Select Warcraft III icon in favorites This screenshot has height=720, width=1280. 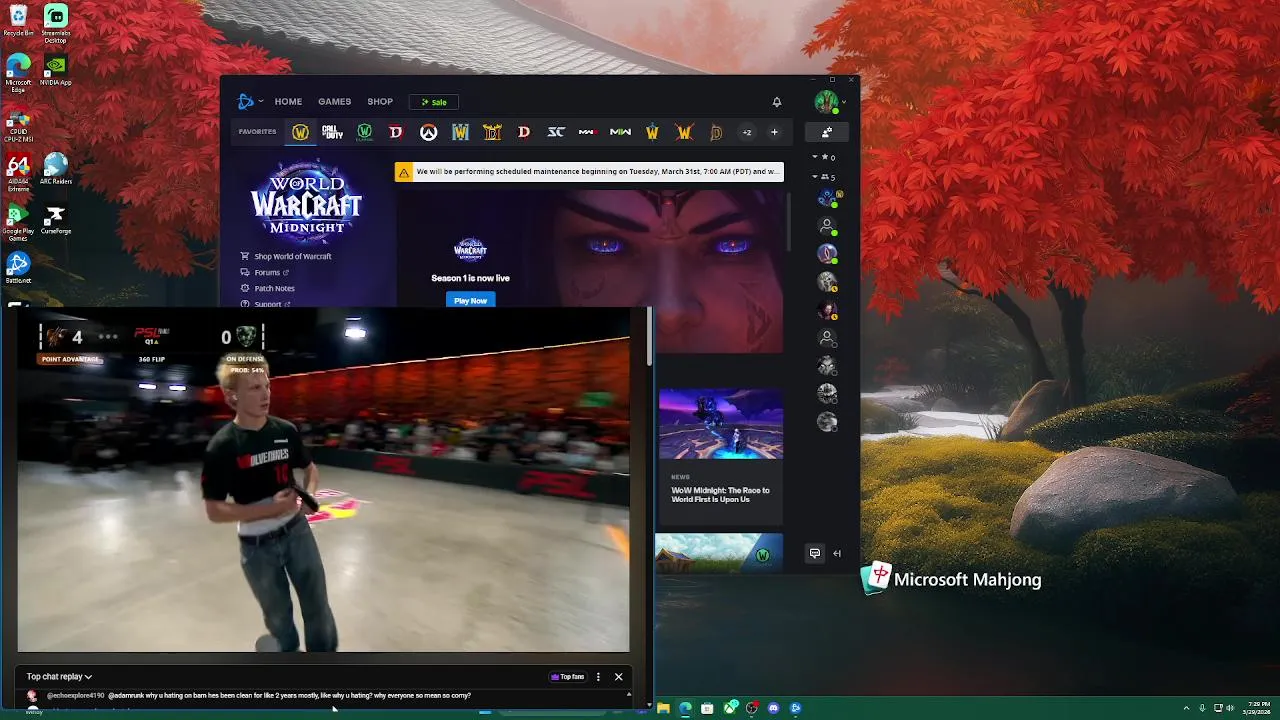click(460, 132)
